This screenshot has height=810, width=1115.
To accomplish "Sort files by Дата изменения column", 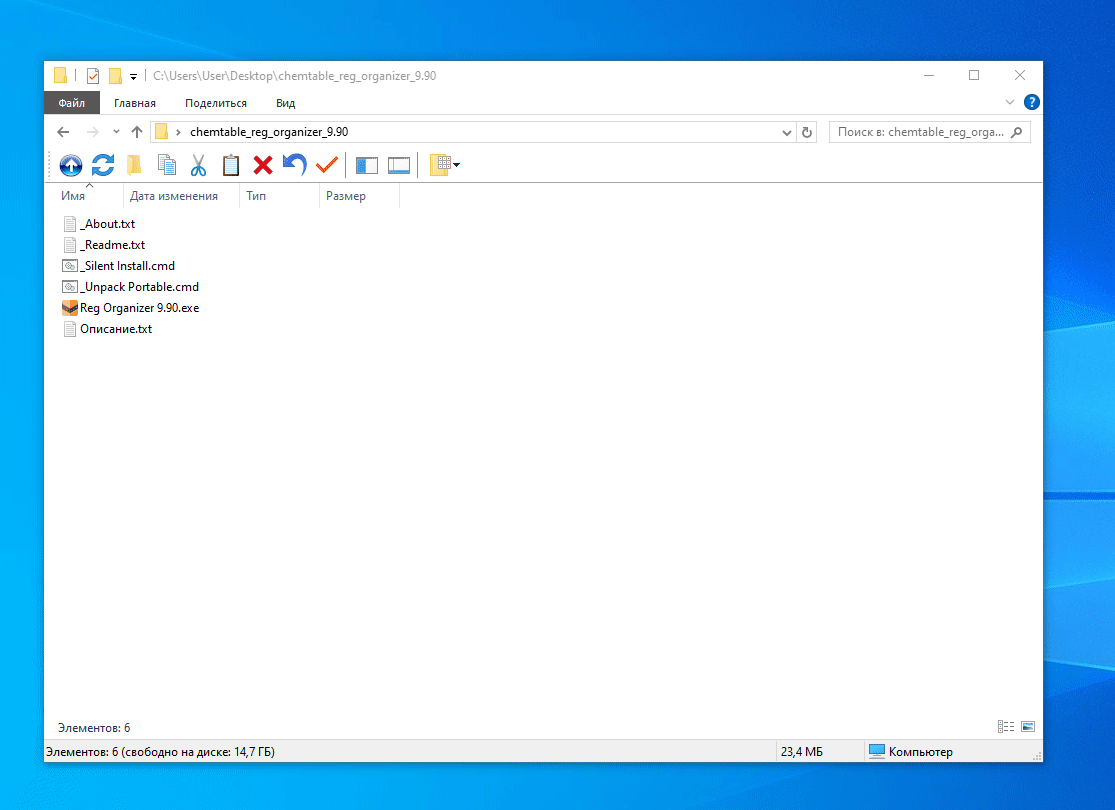I will pos(174,196).
